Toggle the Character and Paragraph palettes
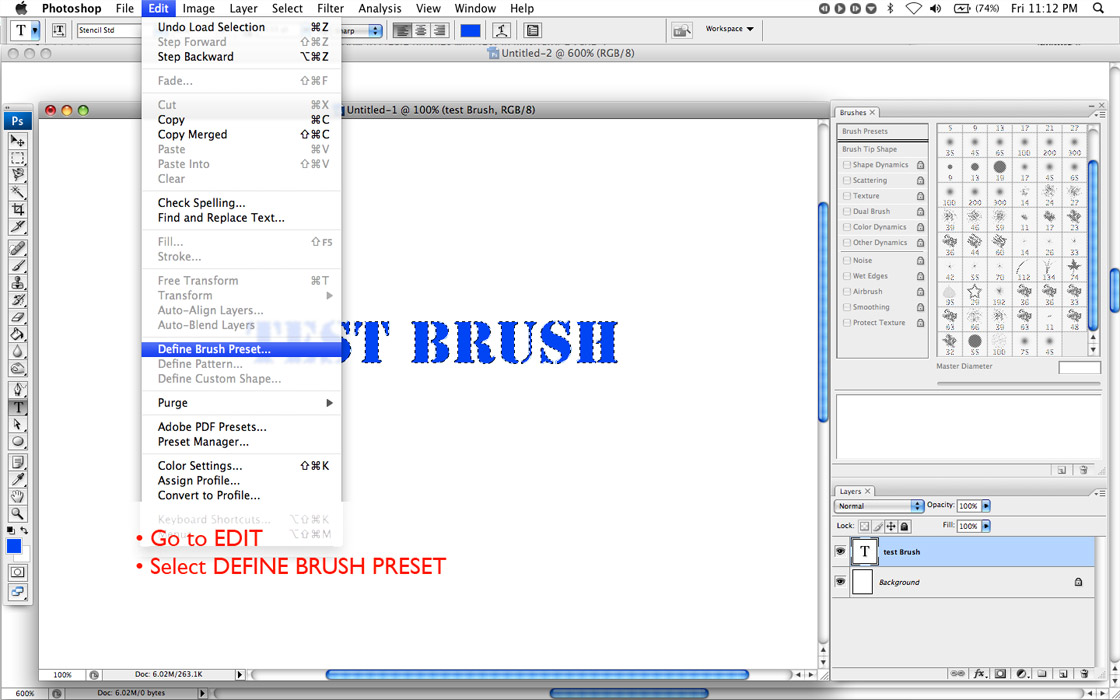The width and height of the screenshot is (1120, 700). tap(532, 31)
